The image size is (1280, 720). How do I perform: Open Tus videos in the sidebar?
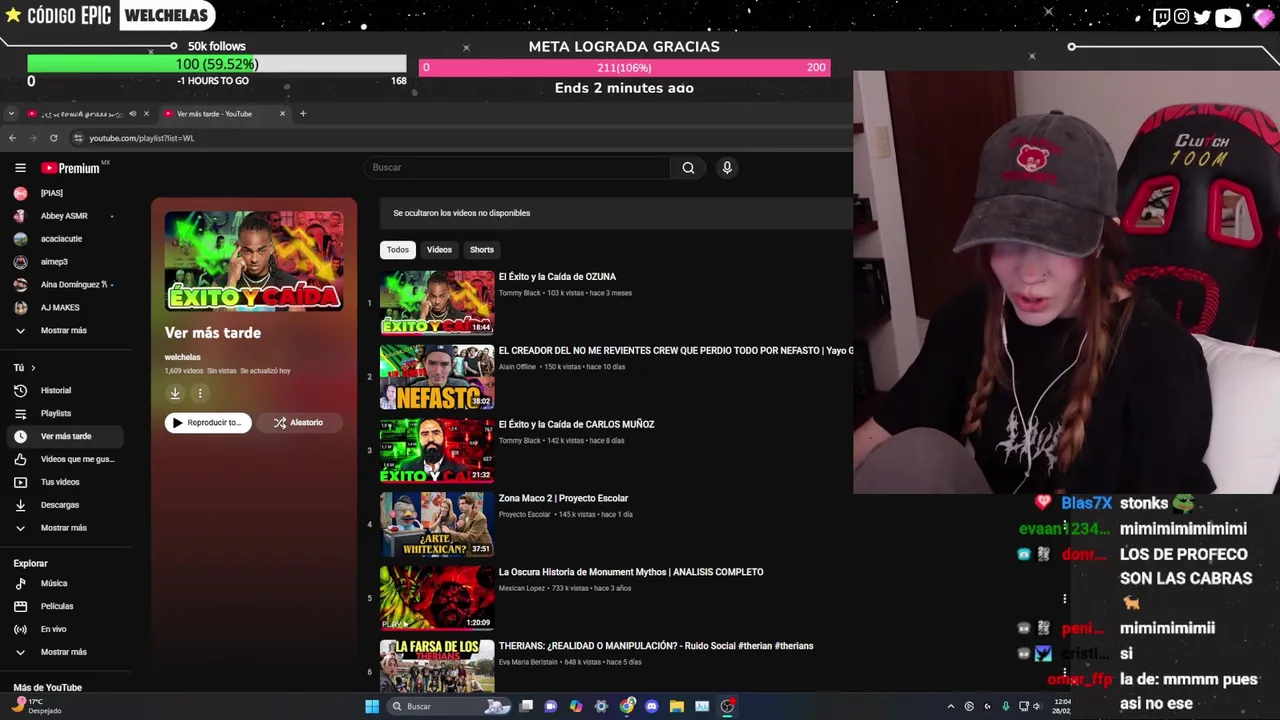[x=61, y=482]
